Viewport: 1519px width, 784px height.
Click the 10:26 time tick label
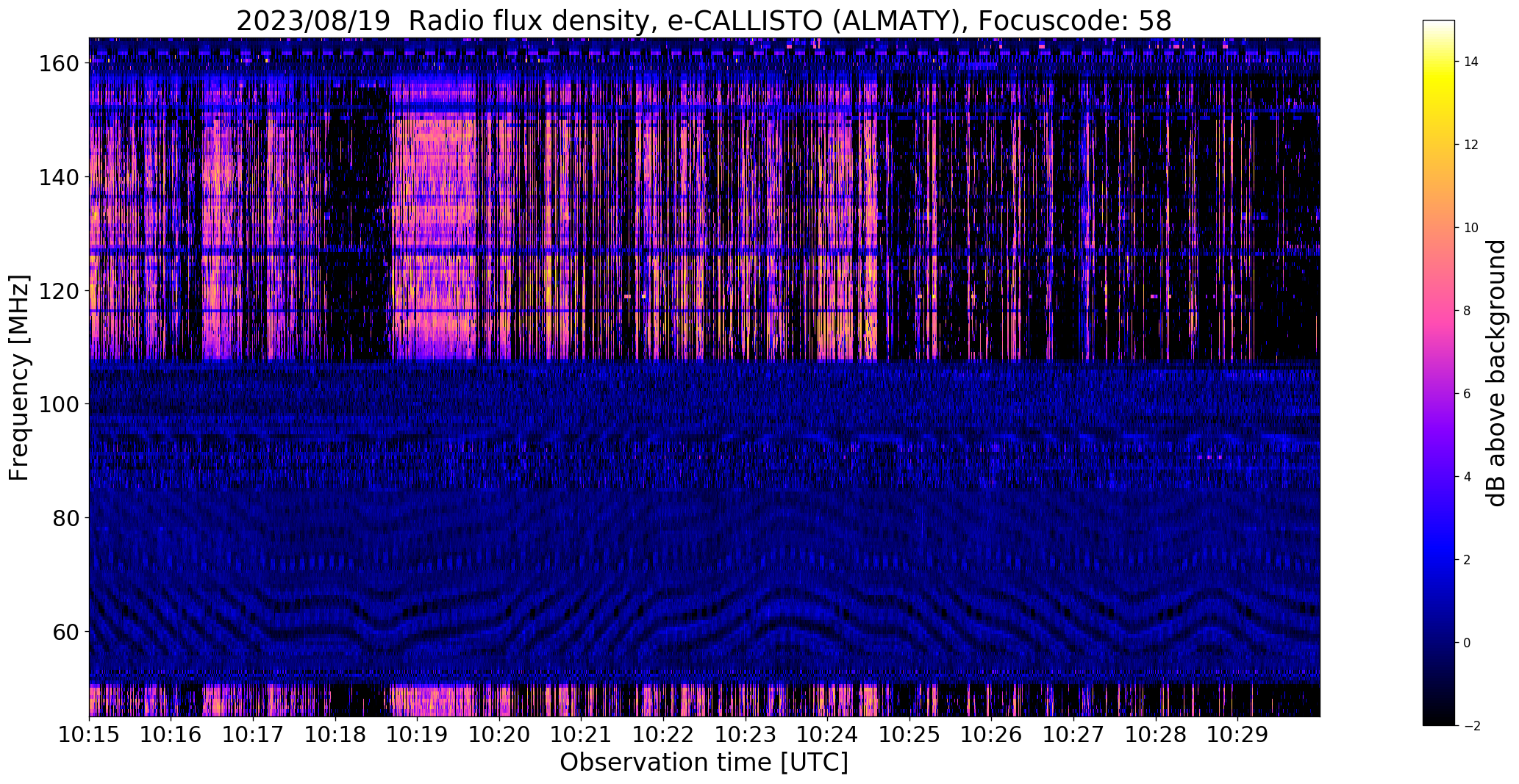coord(991,735)
